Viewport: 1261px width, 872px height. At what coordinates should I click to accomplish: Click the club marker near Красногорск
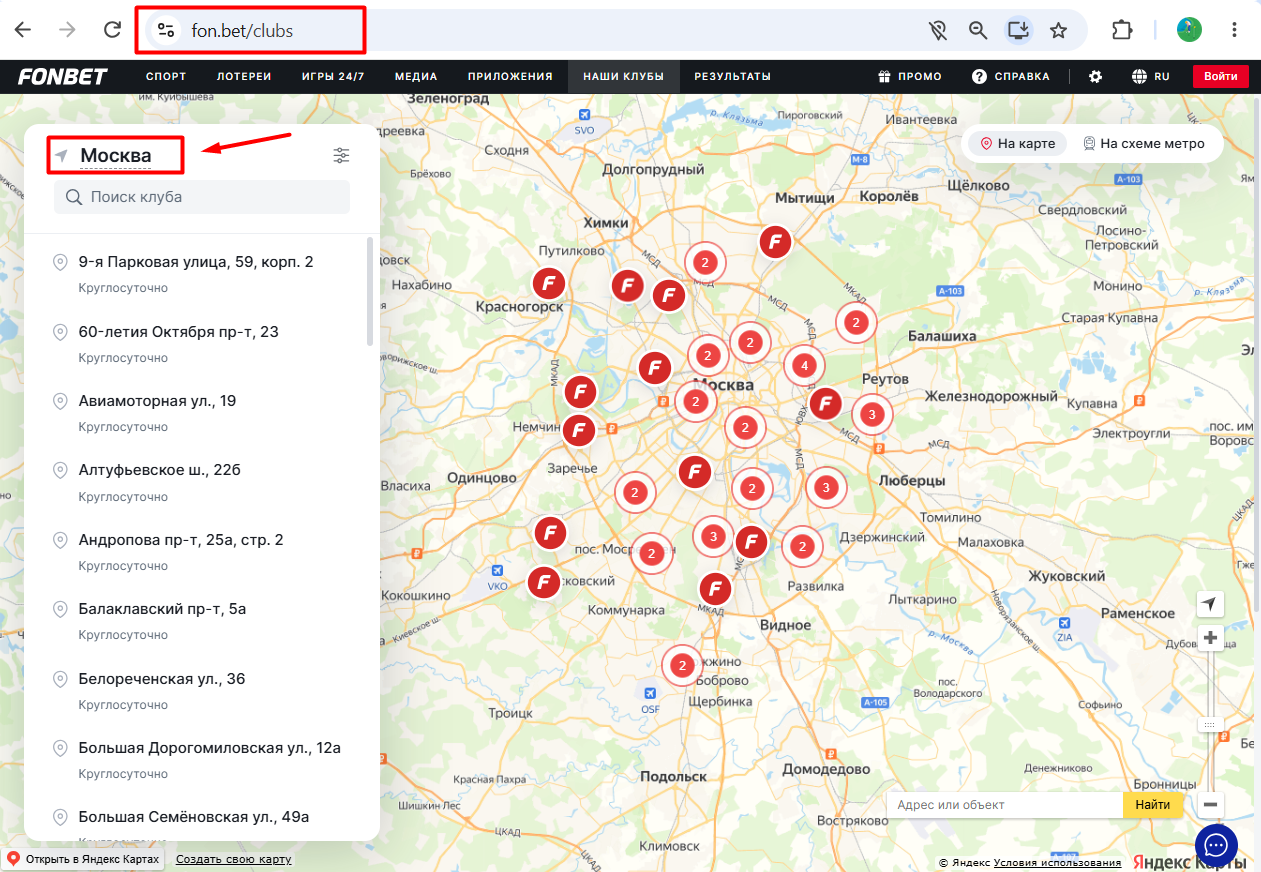[547, 284]
